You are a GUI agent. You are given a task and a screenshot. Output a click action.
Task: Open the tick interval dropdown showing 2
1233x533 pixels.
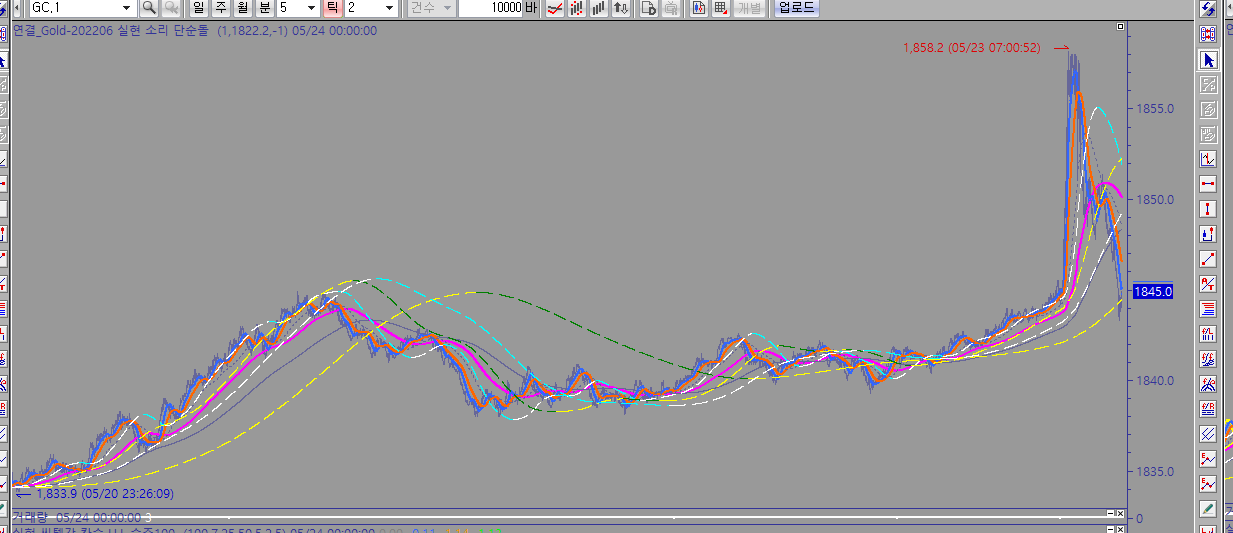click(389, 8)
